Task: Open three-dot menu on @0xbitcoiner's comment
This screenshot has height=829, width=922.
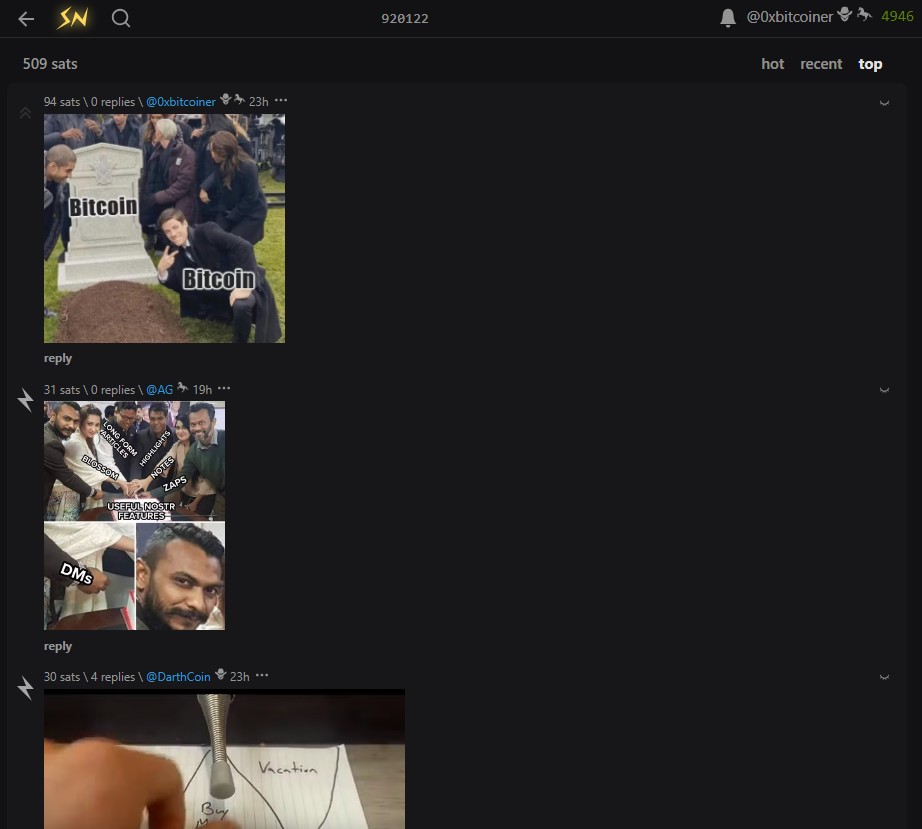Action: point(281,101)
